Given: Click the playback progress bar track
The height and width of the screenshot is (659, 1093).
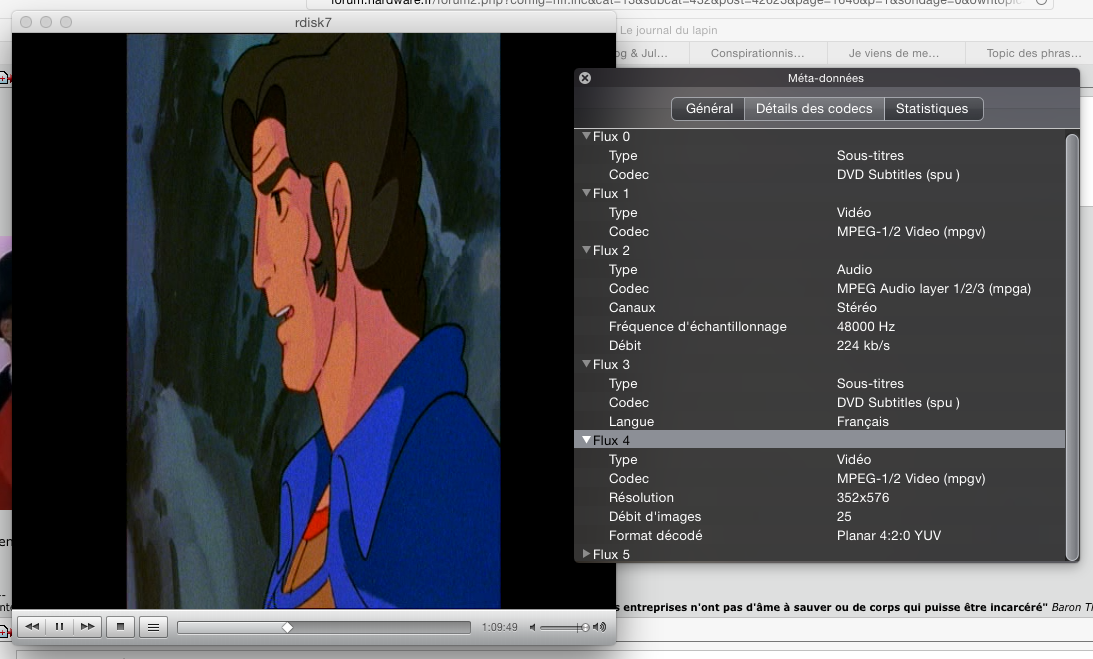Looking at the screenshot, I should [x=323, y=628].
